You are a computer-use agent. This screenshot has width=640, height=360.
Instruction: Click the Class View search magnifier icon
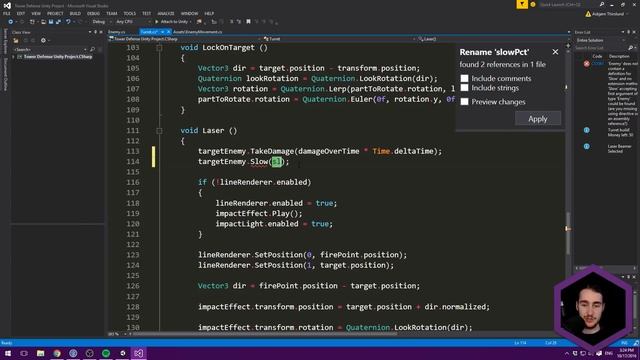coord(92,49)
